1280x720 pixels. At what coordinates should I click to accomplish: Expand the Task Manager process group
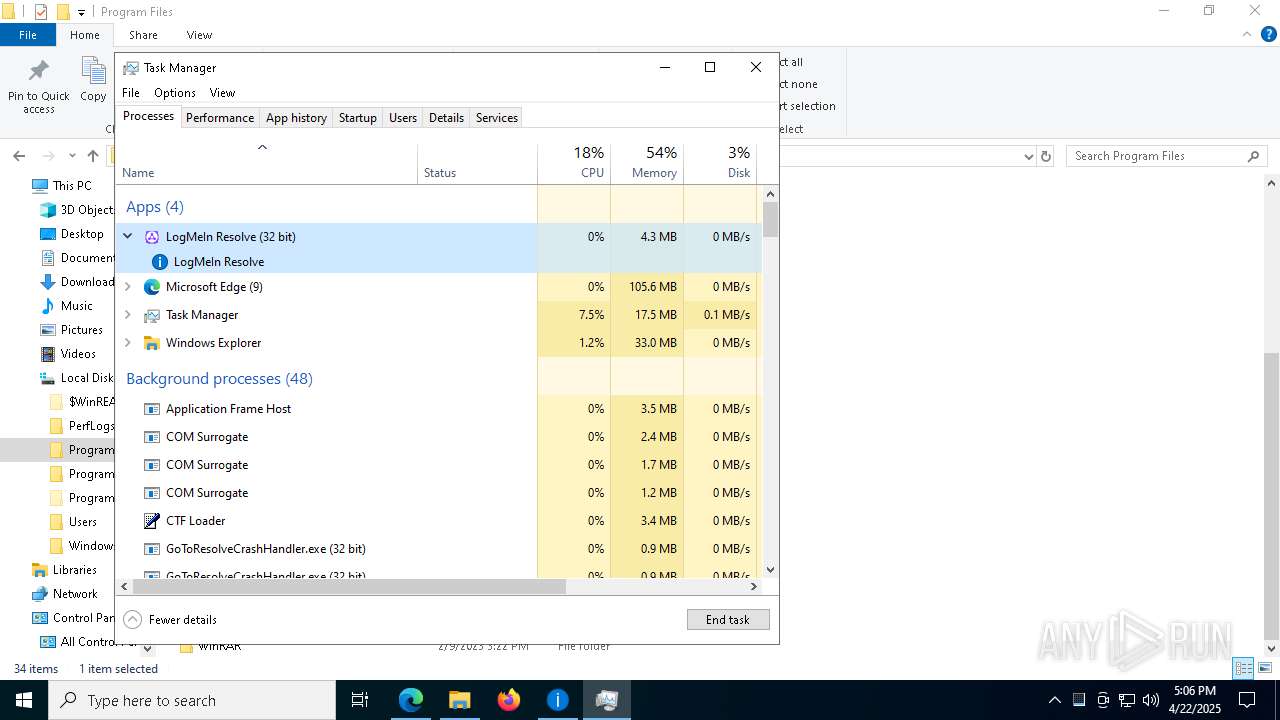pyautogui.click(x=127, y=315)
